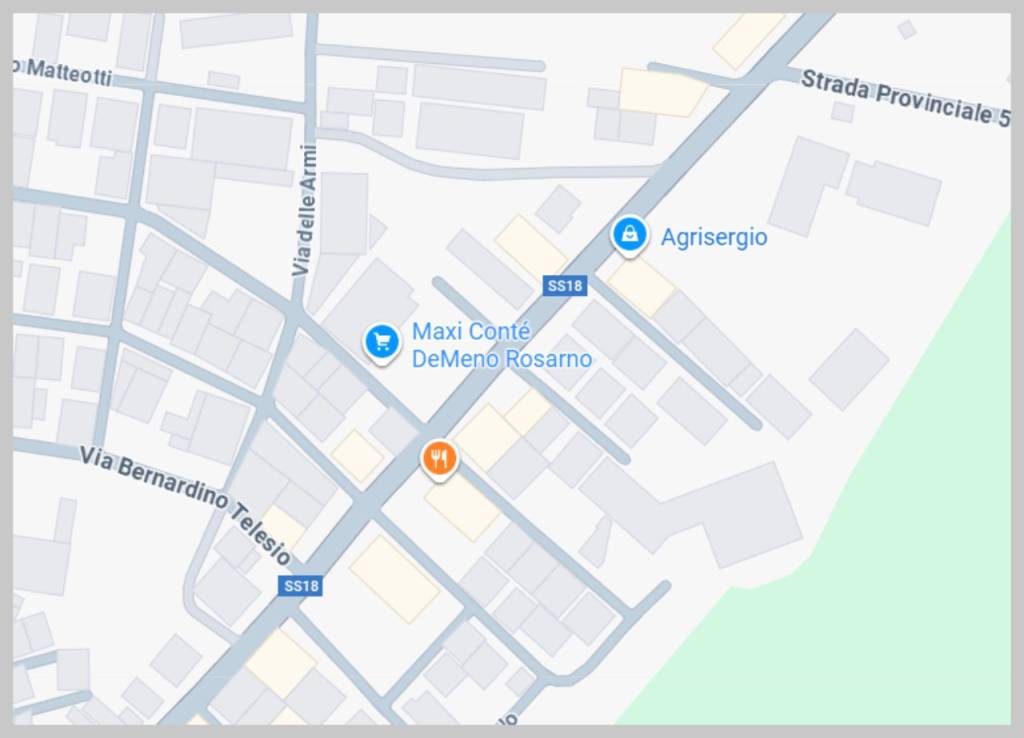Open the Maxi Conté DeMeno Rosarno label
The image size is (1024, 738).
point(502,345)
